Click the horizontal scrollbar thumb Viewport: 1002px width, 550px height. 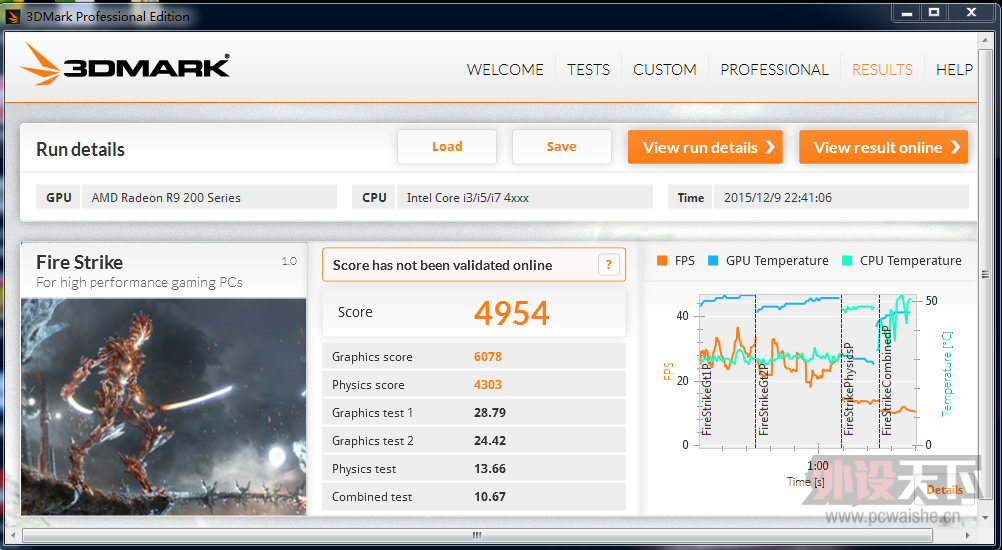477,535
